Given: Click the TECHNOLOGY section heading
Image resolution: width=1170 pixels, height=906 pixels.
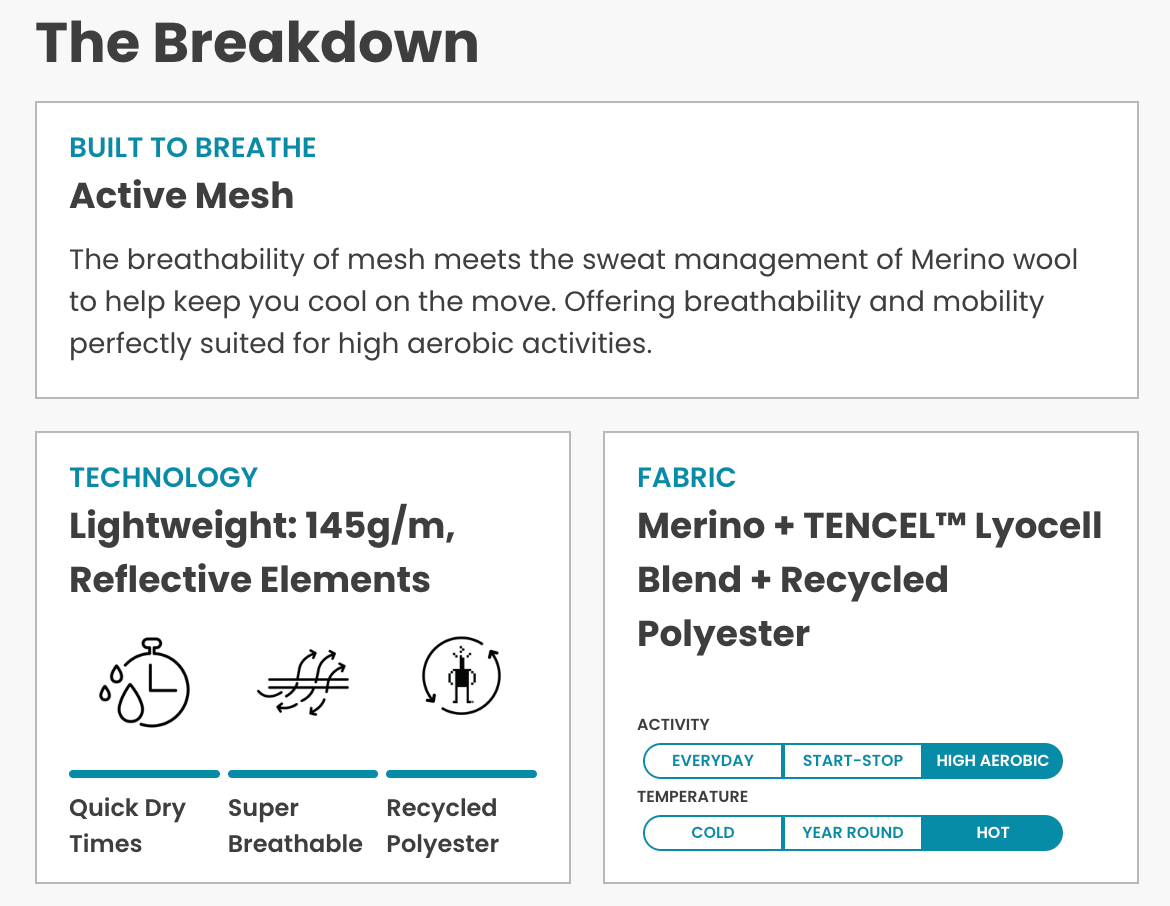Looking at the screenshot, I should click(x=163, y=478).
